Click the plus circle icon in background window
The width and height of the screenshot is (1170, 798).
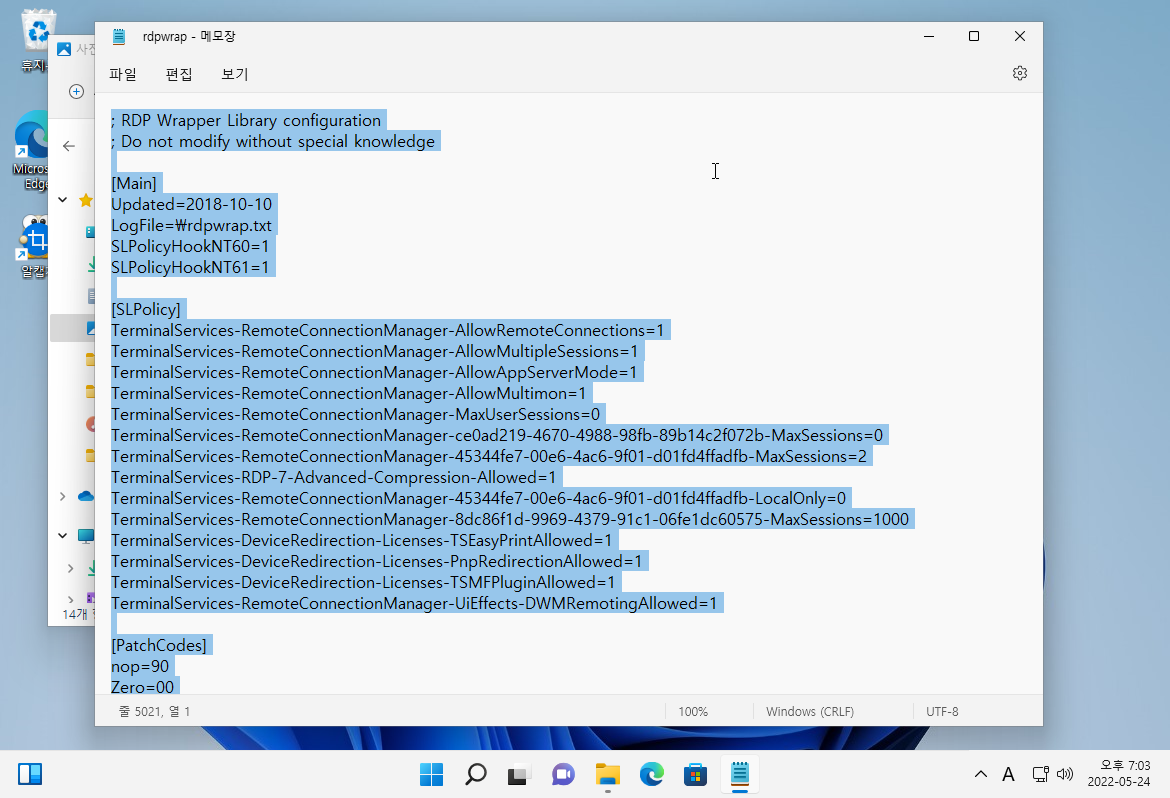[x=76, y=91]
